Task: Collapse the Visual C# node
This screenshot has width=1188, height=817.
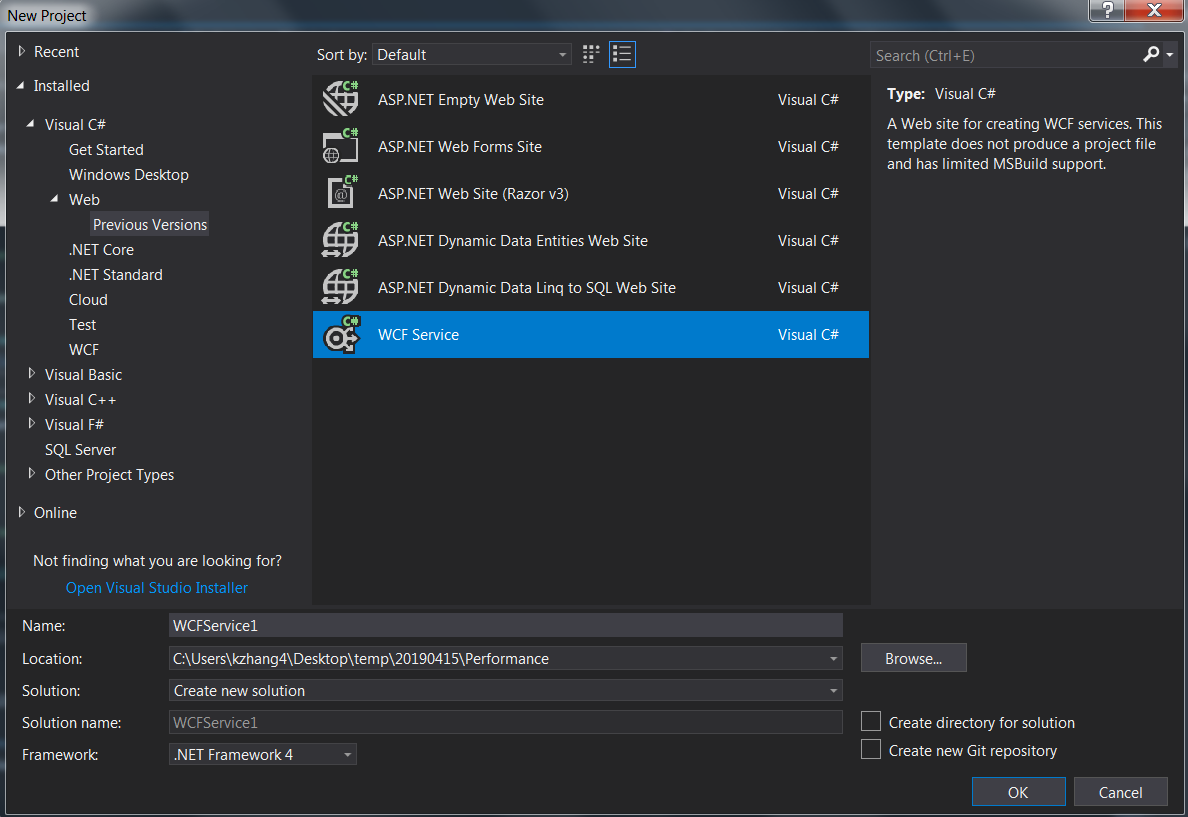Action: (30, 124)
